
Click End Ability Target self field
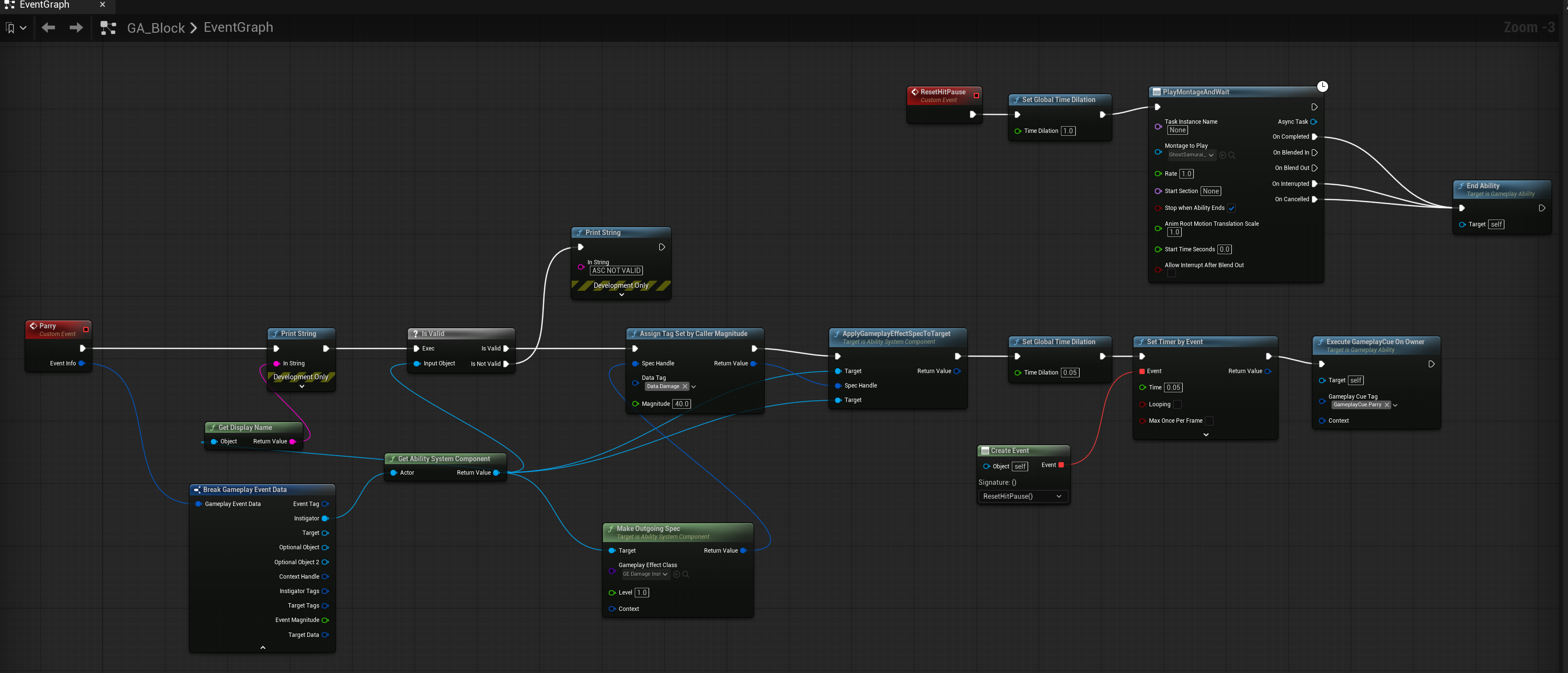pos(1496,224)
